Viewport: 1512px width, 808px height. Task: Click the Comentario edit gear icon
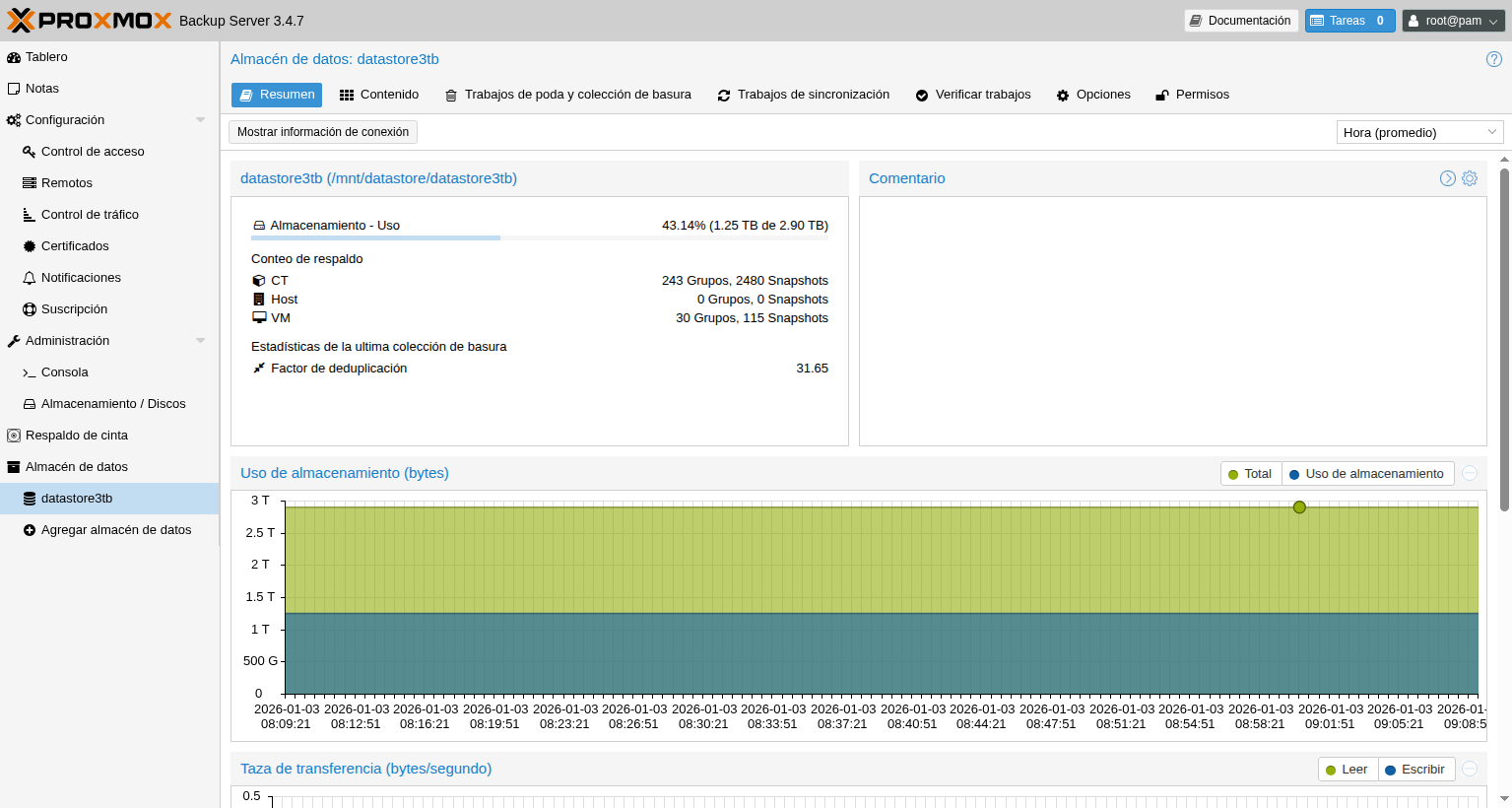click(x=1470, y=178)
